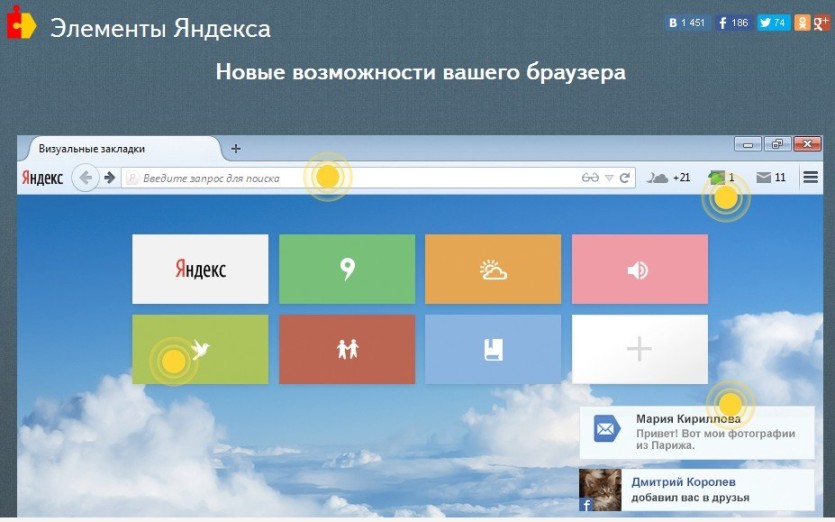Restore the mock browser window
This screenshot has width=835, height=522.
(777, 144)
